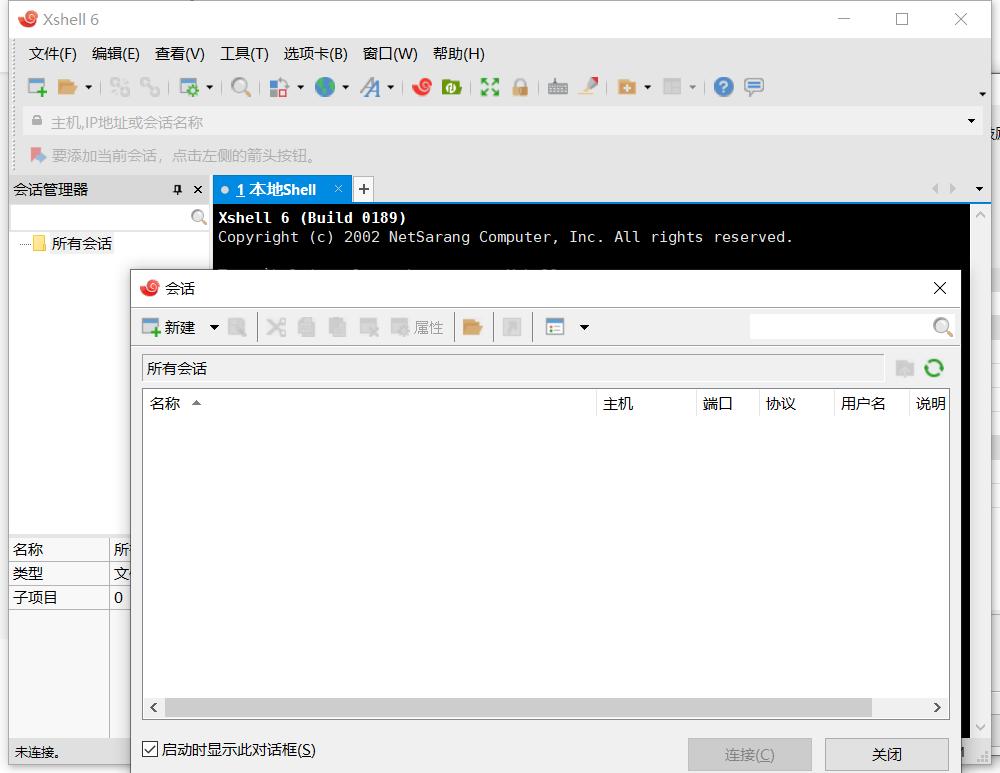Screen dimensions: 1000x773
Task: Click the horizontal scrollbar in session list
Action: click(518, 707)
